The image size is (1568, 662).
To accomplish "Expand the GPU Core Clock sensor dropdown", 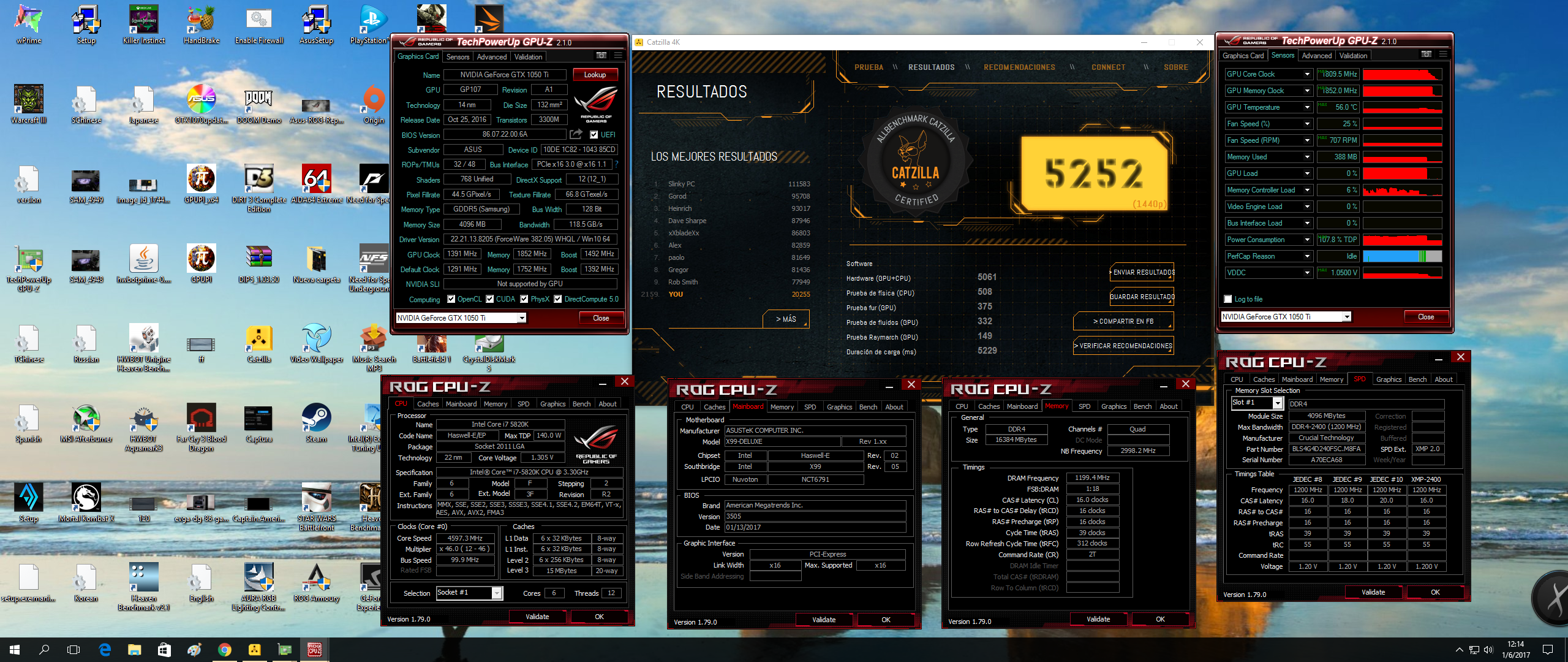I will click(x=1307, y=74).
